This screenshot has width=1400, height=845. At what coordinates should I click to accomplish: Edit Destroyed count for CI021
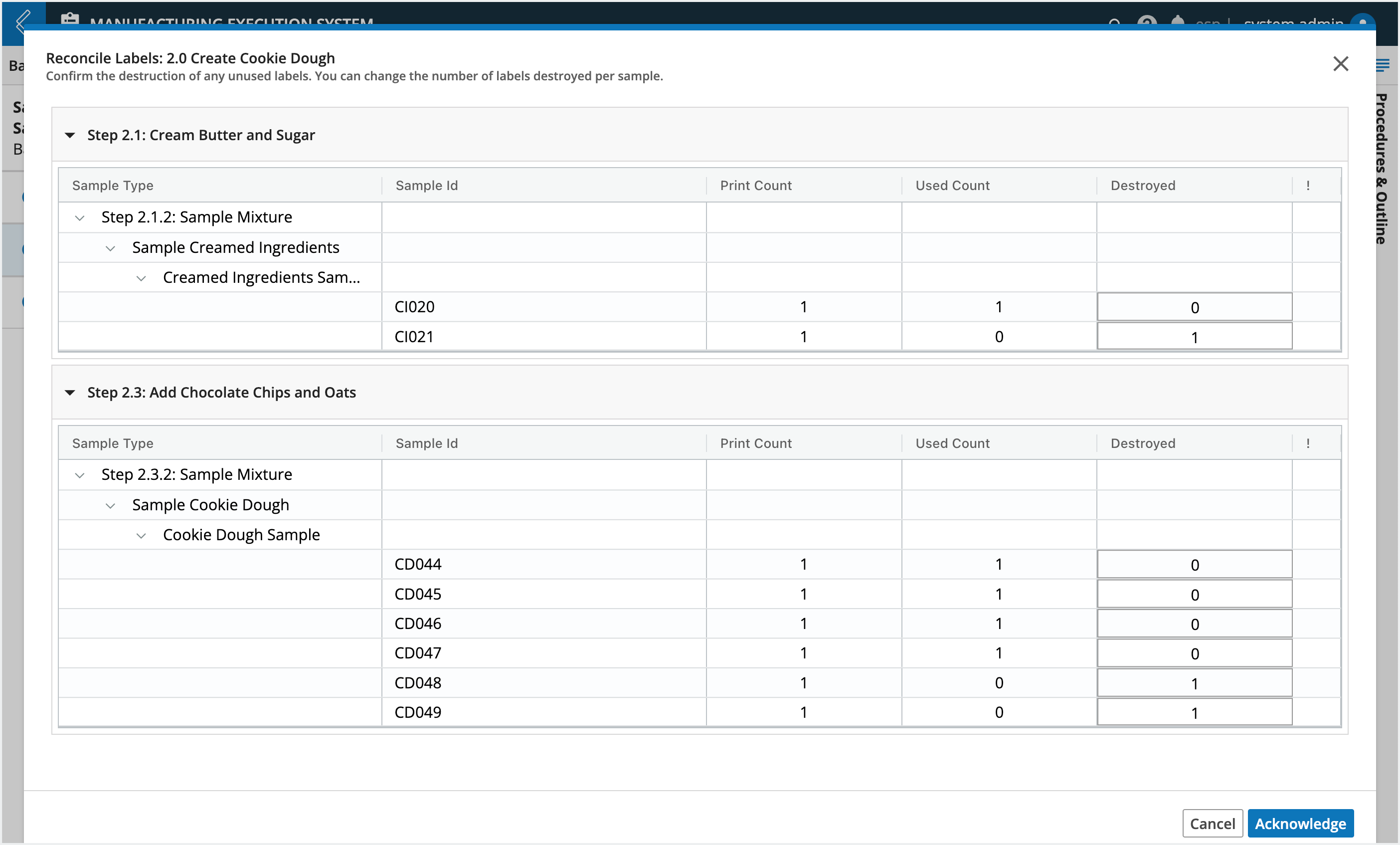tap(1194, 337)
